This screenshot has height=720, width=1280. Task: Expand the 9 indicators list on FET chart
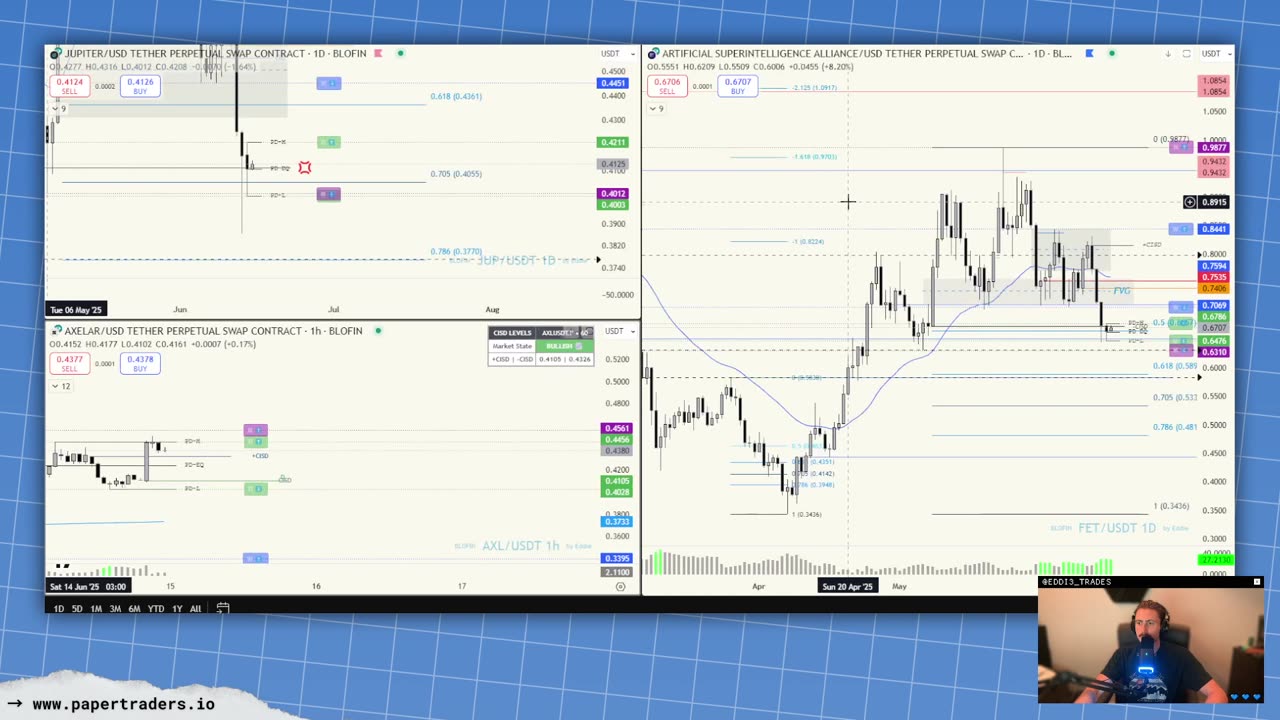[x=657, y=108]
